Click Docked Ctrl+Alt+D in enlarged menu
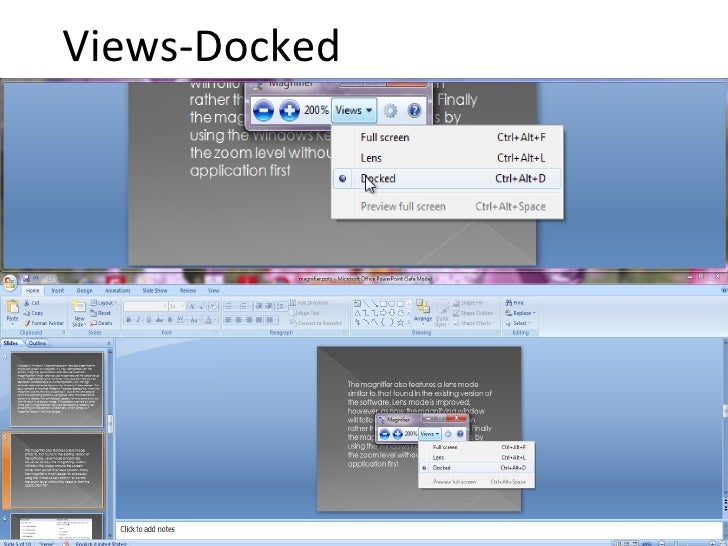Viewport: 728px width, 546px height. [447, 178]
